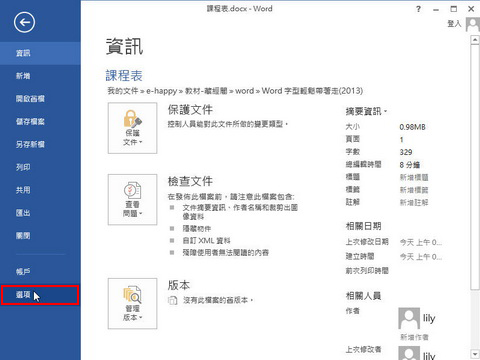Image resolution: width=480 pixels, height=360 pixels.
Task: Click the 相關人員 heading
Action: 363,296
